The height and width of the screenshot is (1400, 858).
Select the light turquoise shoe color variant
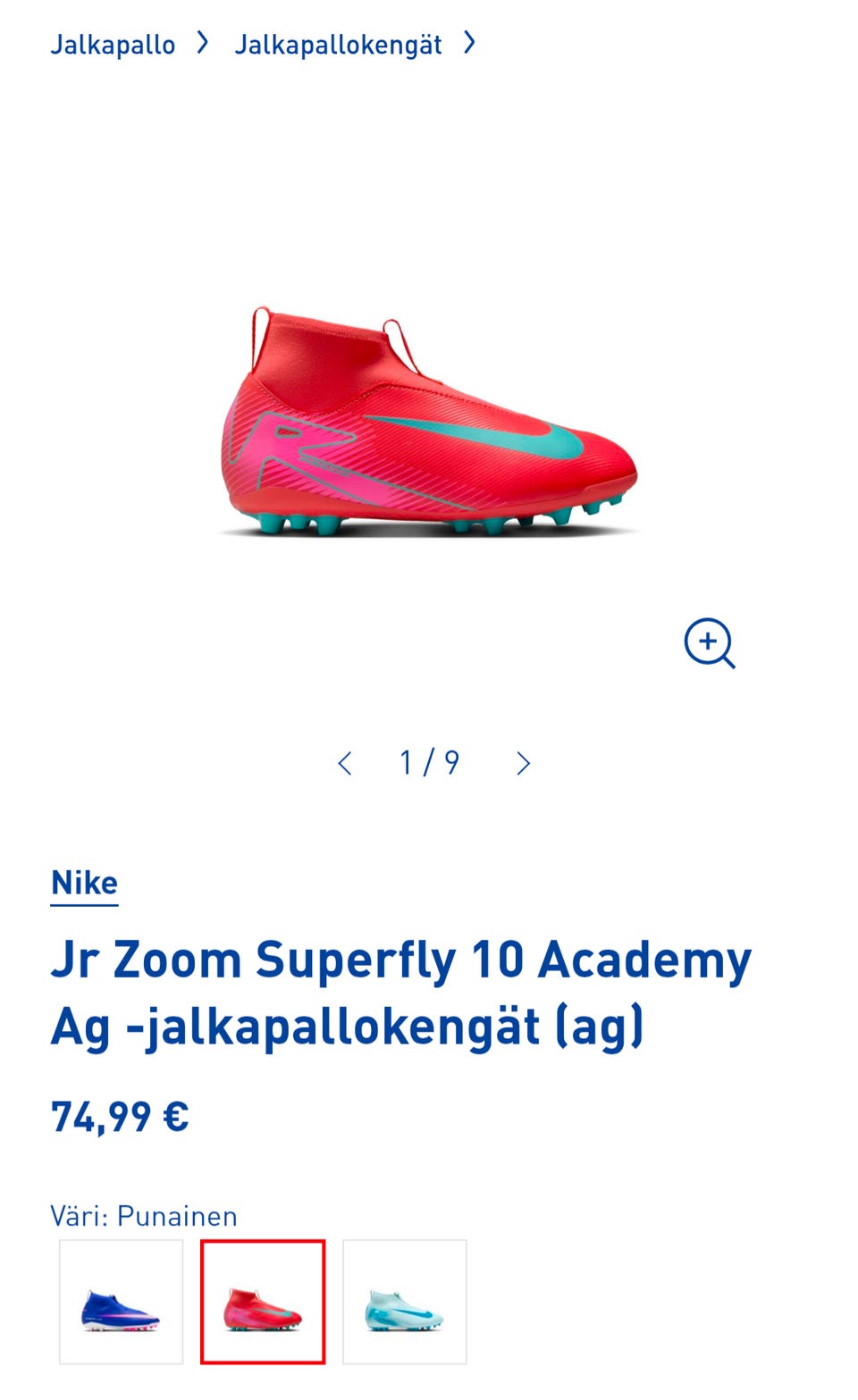[x=405, y=1302]
